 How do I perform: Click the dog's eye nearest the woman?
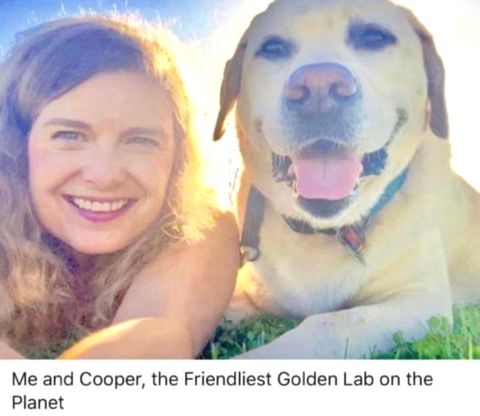[x=274, y=47]
